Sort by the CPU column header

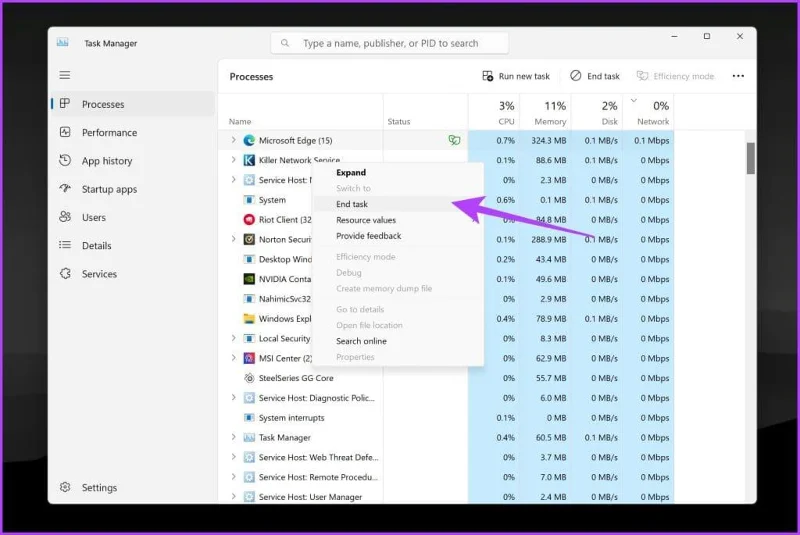pos(494,112)
